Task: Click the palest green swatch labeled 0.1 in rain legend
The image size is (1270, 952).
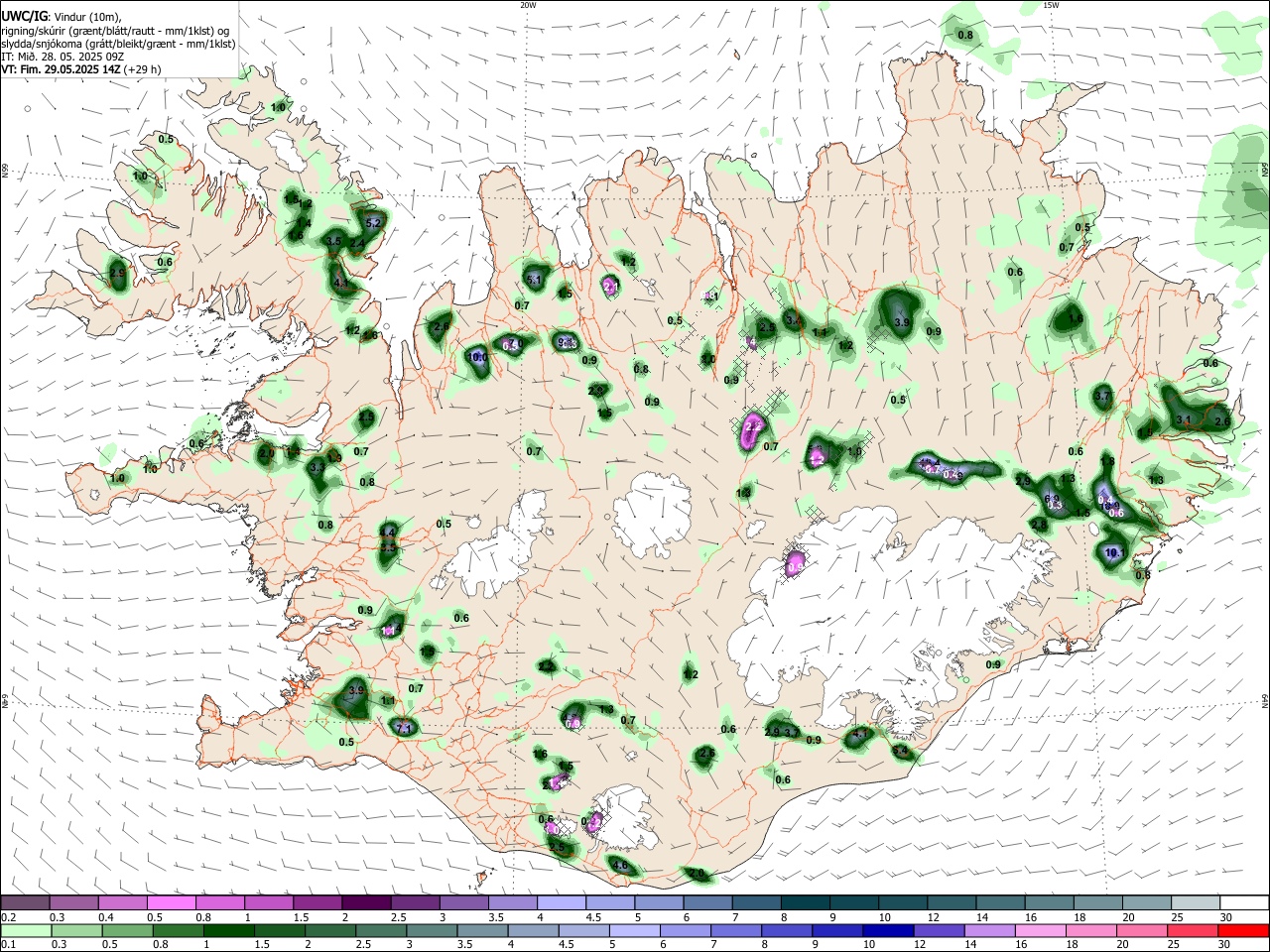Action: point(26,931)
